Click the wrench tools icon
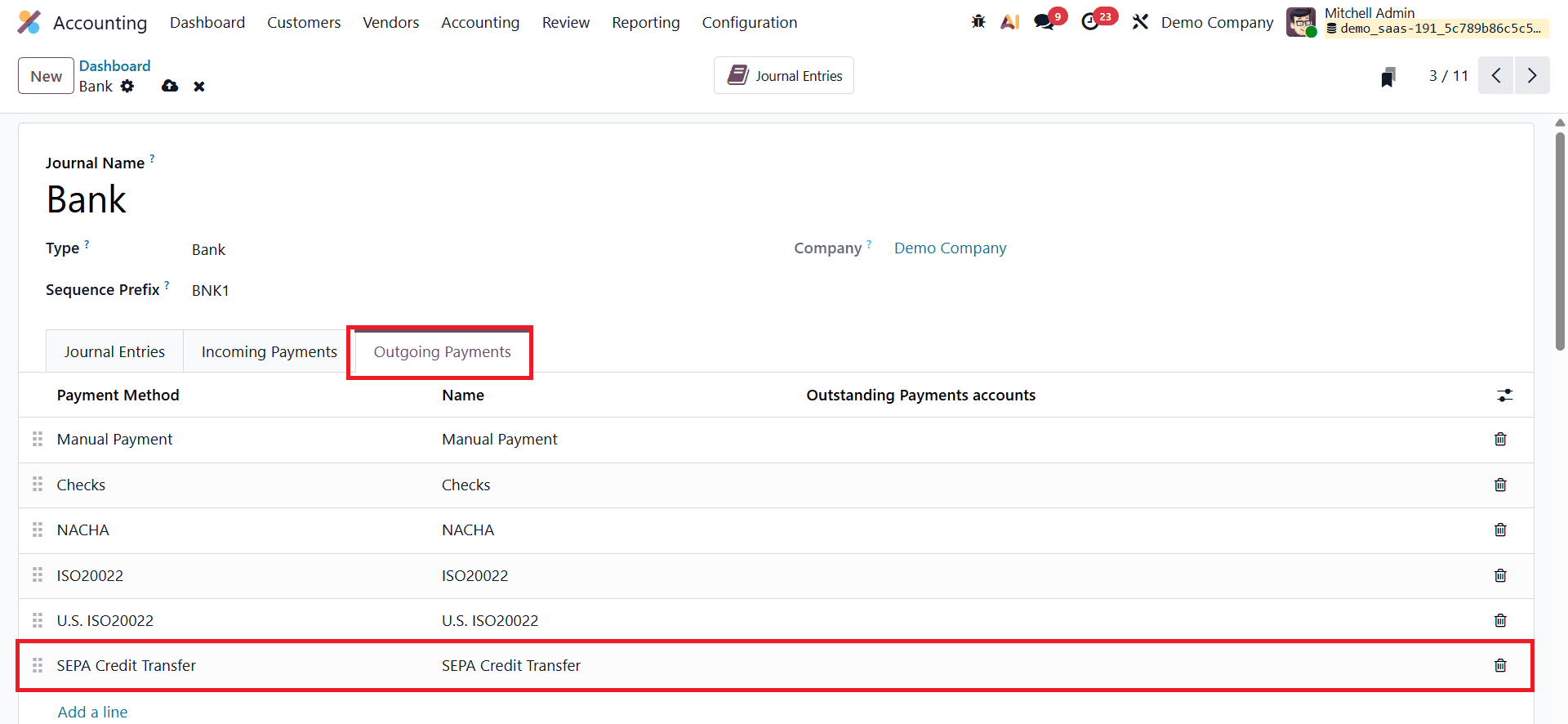 [x=1140, y=22]
